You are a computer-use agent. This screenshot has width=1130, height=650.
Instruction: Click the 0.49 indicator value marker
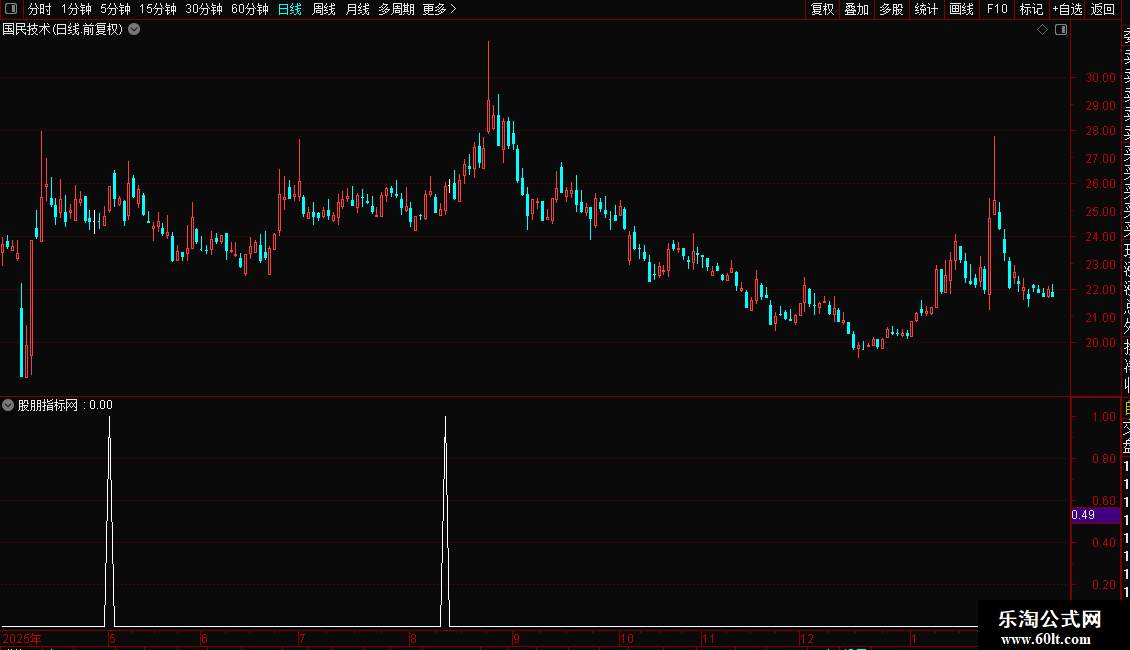pos(1095,515)
